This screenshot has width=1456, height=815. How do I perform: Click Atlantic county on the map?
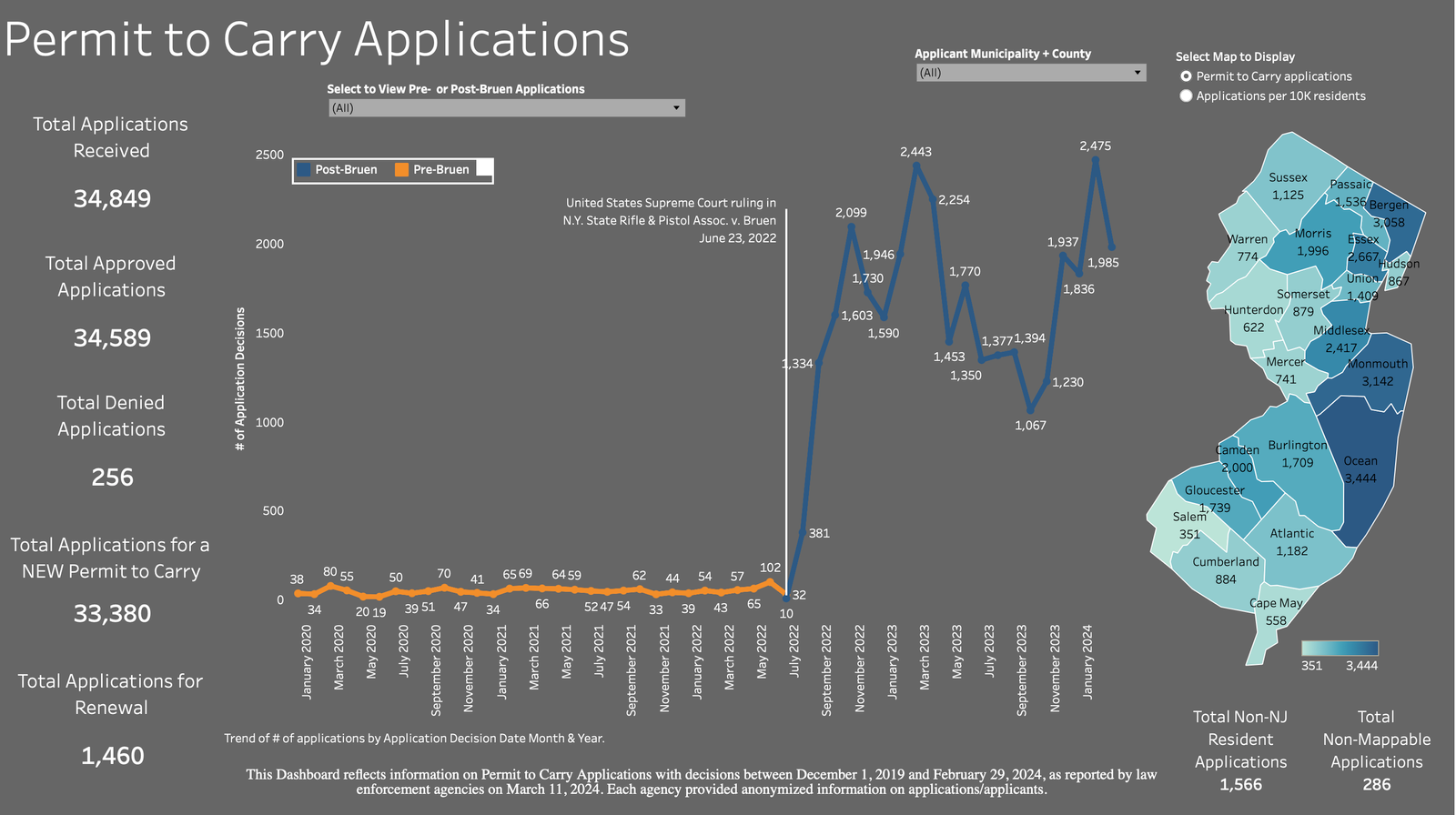point(1291,541)
